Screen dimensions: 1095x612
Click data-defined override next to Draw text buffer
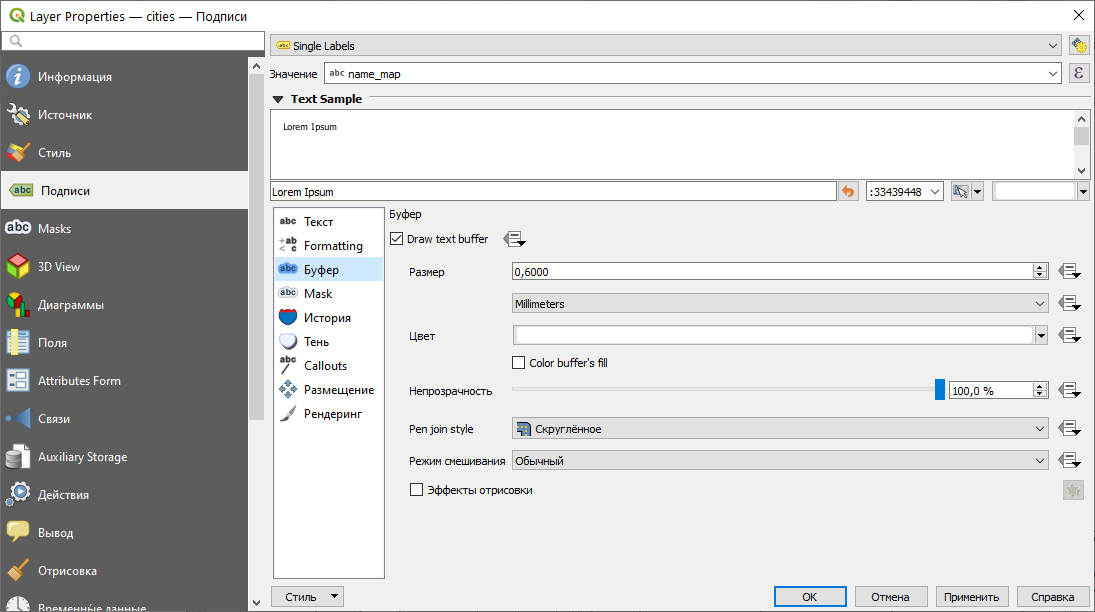(x=514, y=239)
